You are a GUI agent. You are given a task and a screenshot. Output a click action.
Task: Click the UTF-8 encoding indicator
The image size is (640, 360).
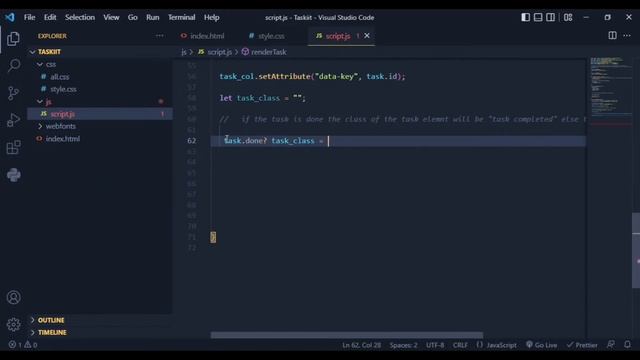tap(435, 345)
